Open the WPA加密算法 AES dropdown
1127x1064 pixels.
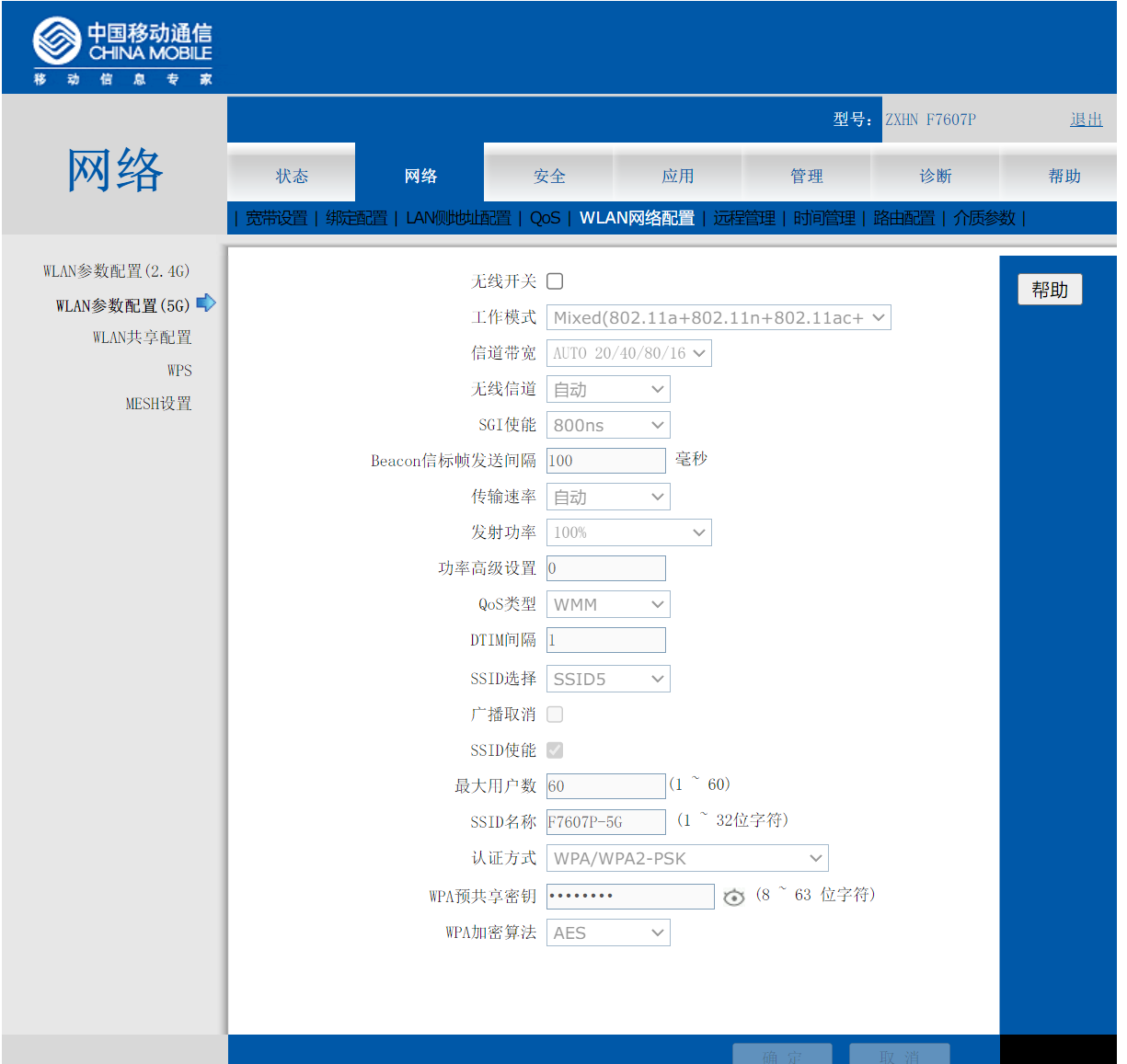(607, 933)
